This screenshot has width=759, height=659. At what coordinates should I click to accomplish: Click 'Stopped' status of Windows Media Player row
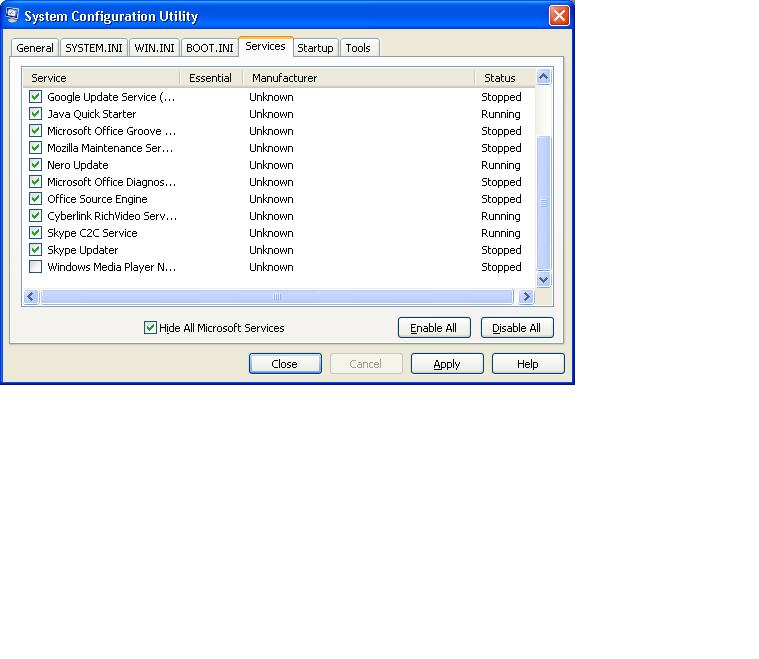coord(501,267)
